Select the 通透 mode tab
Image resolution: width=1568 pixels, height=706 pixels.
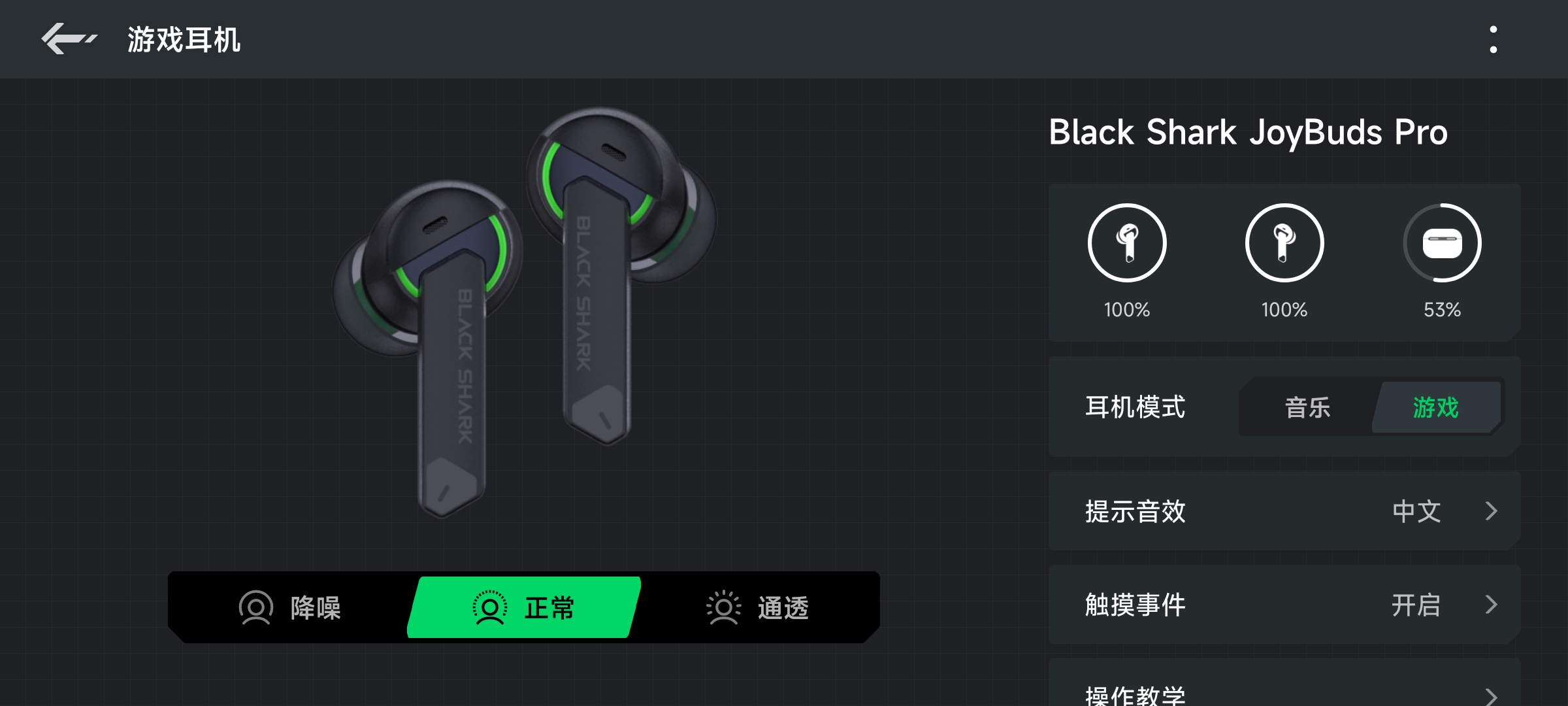(758, 608)
